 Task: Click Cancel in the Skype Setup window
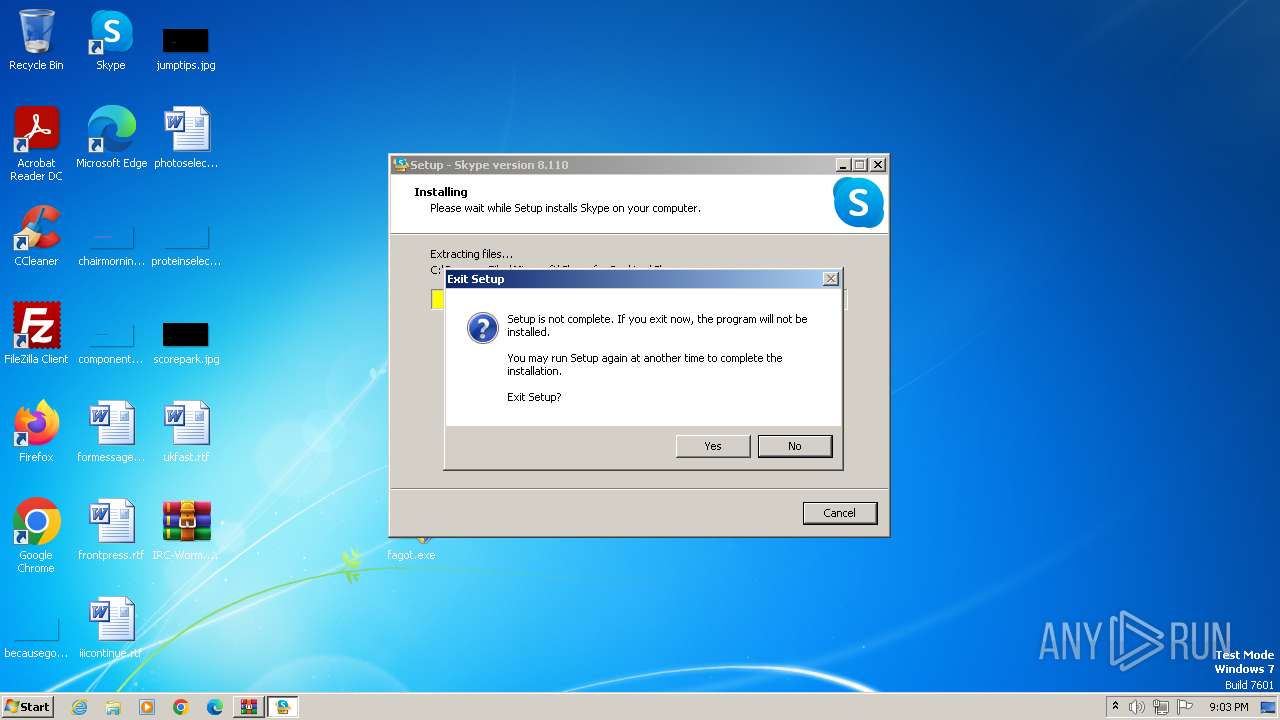coord(840,513)
